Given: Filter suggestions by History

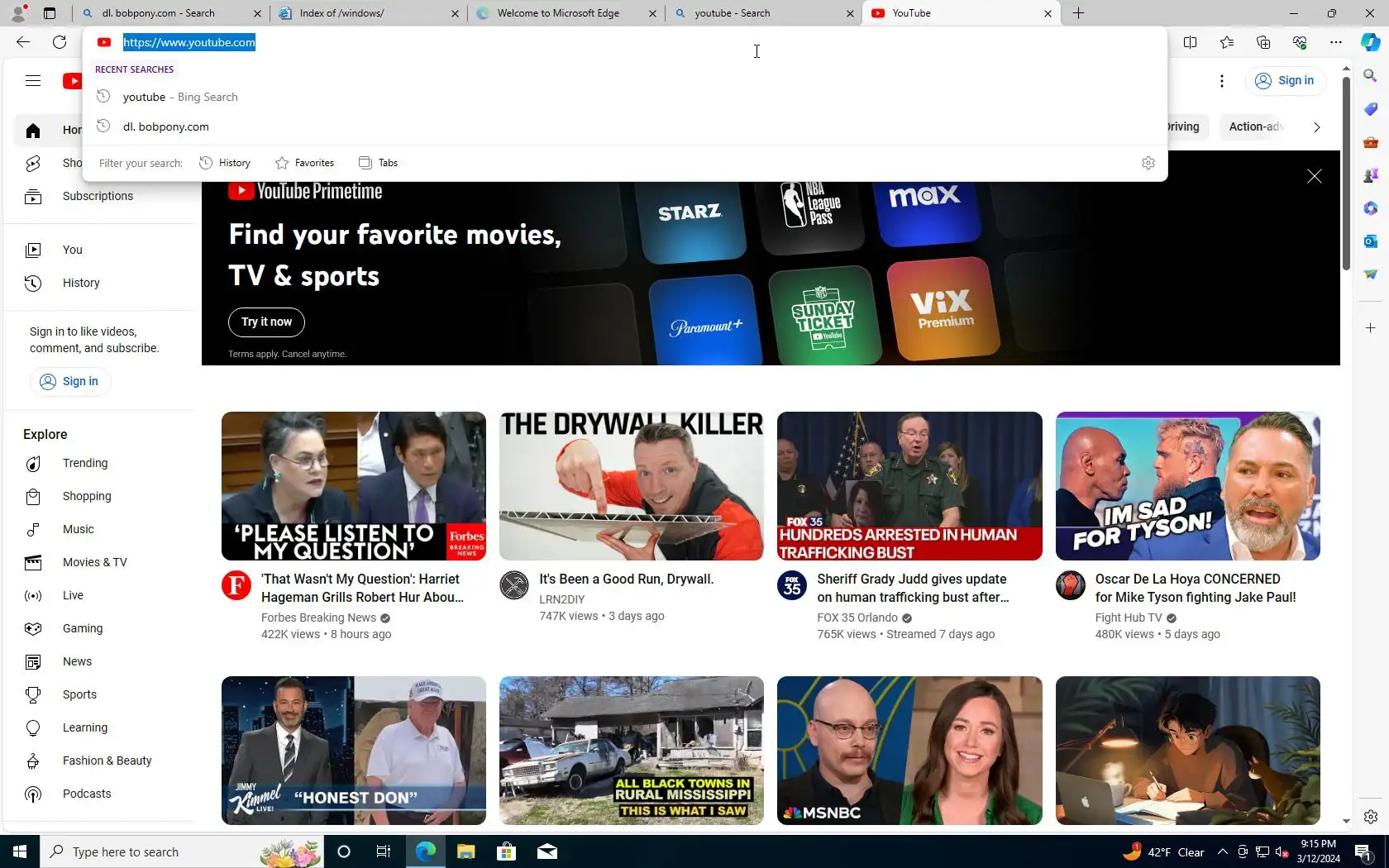Looking at the screenshot, I should click(225, 163).
